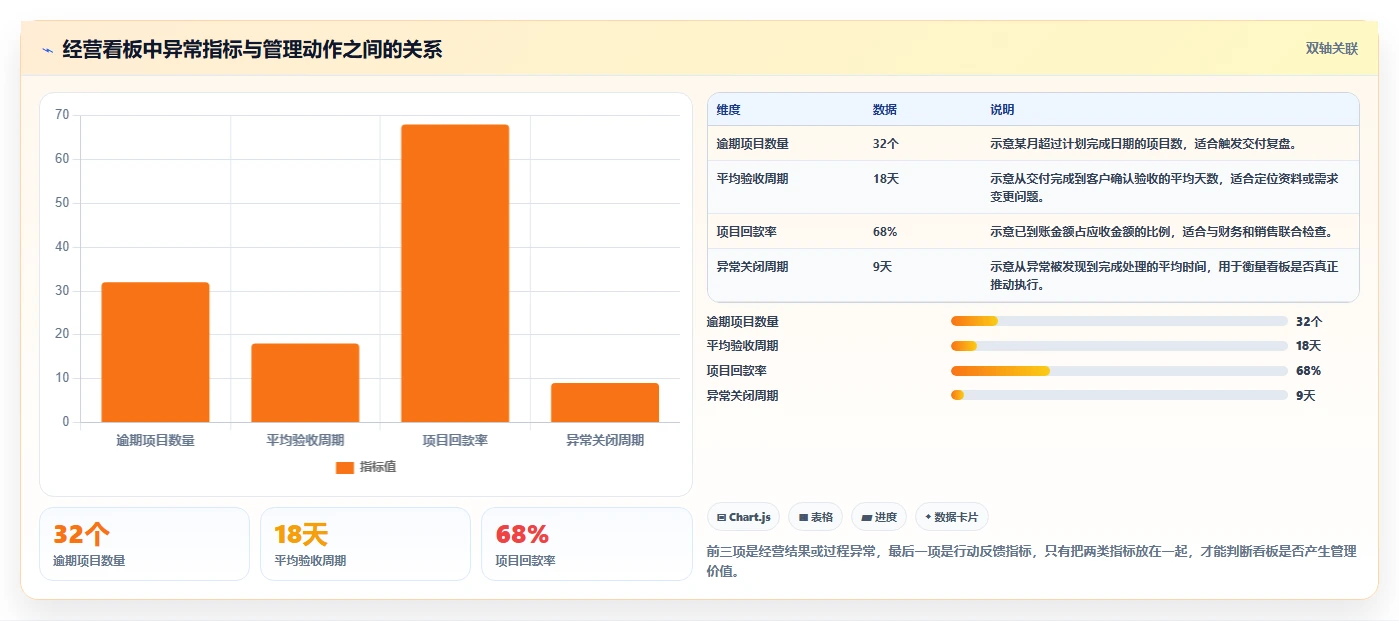Click the 适合与财务和销售联合检查 description text
The height and width of the screenshot is (621, 1399).
pos(1256,232)
